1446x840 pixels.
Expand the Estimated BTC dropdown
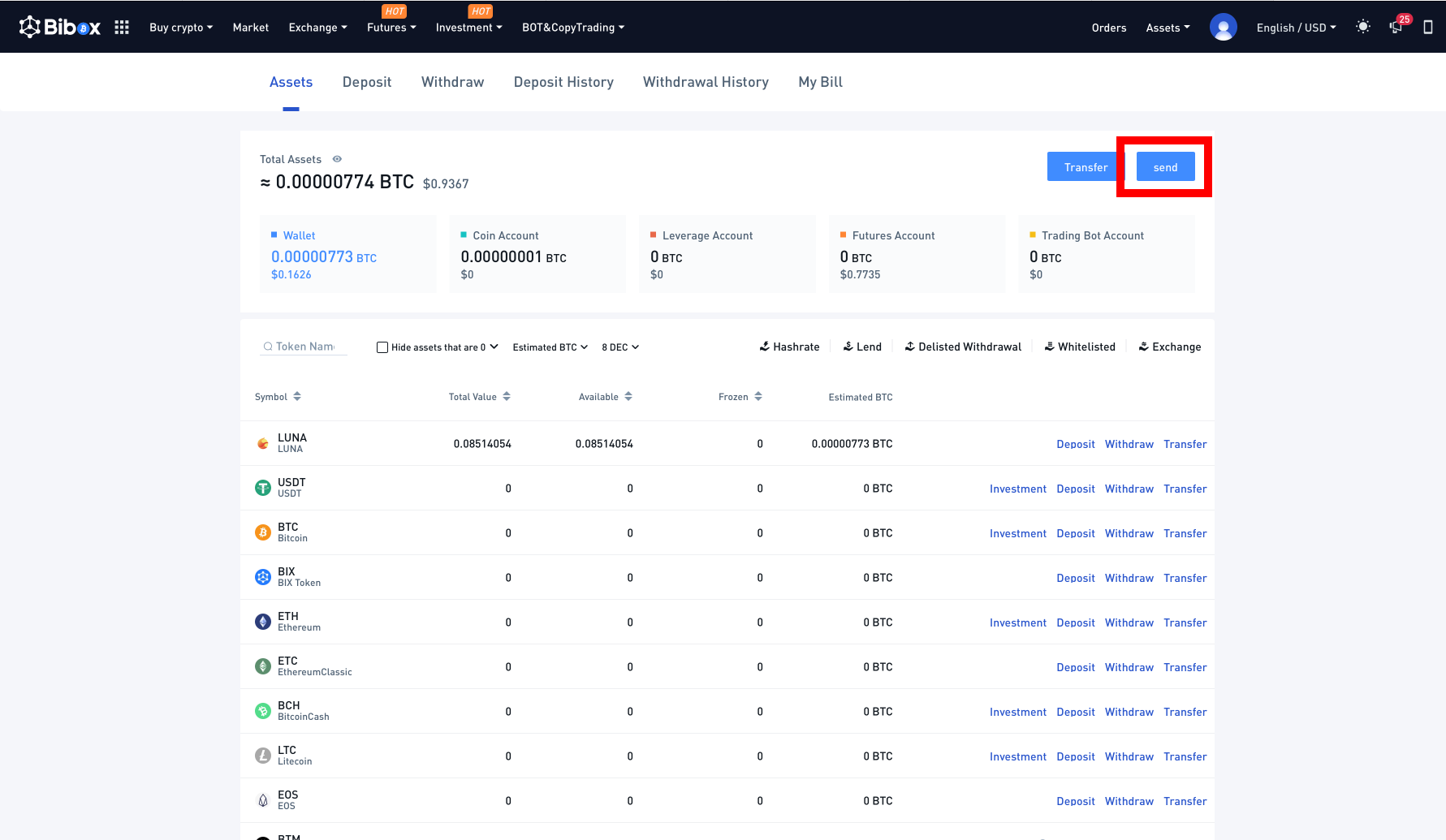click(x=550, y=347)
